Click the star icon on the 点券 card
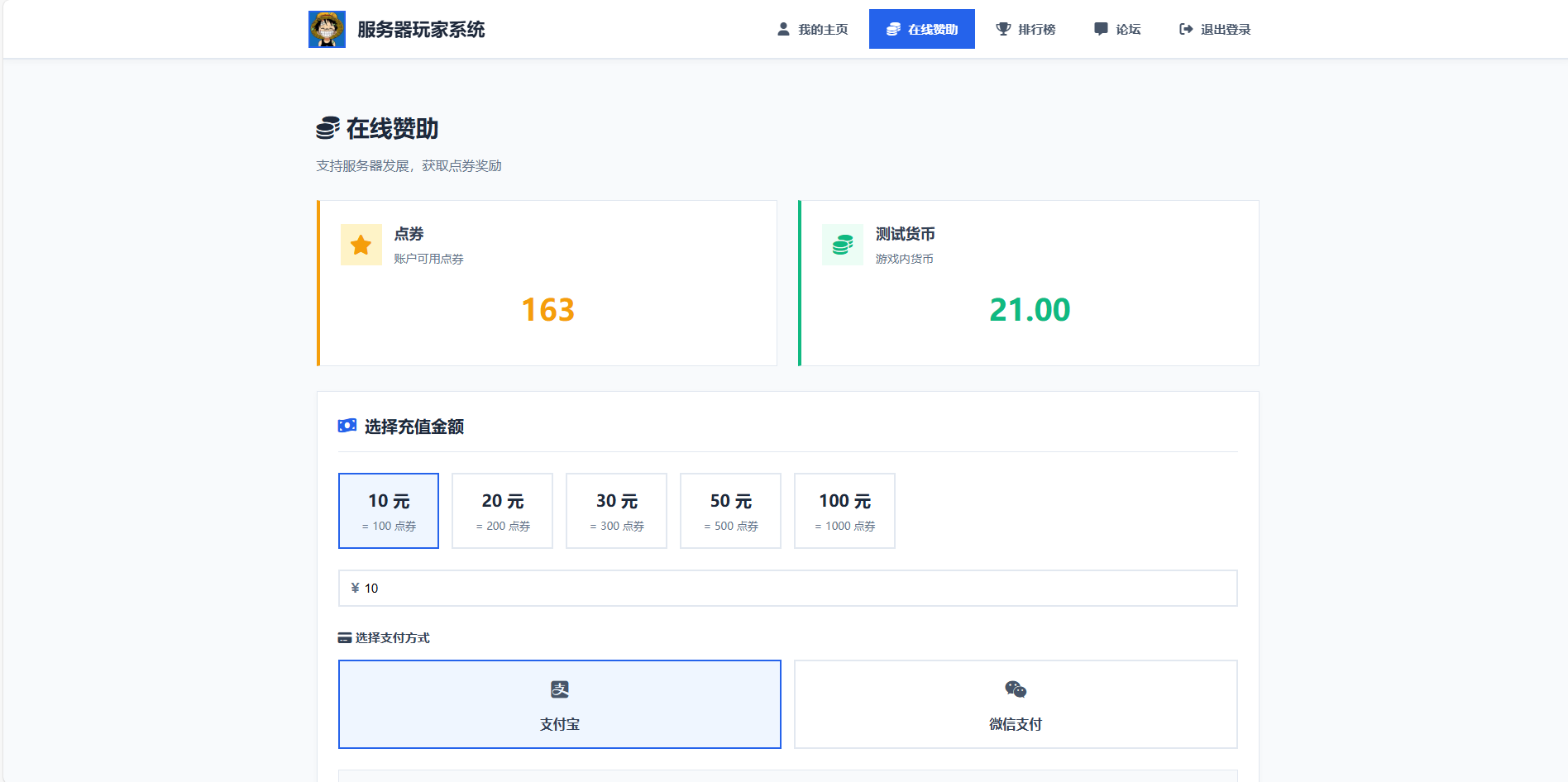 361,245
